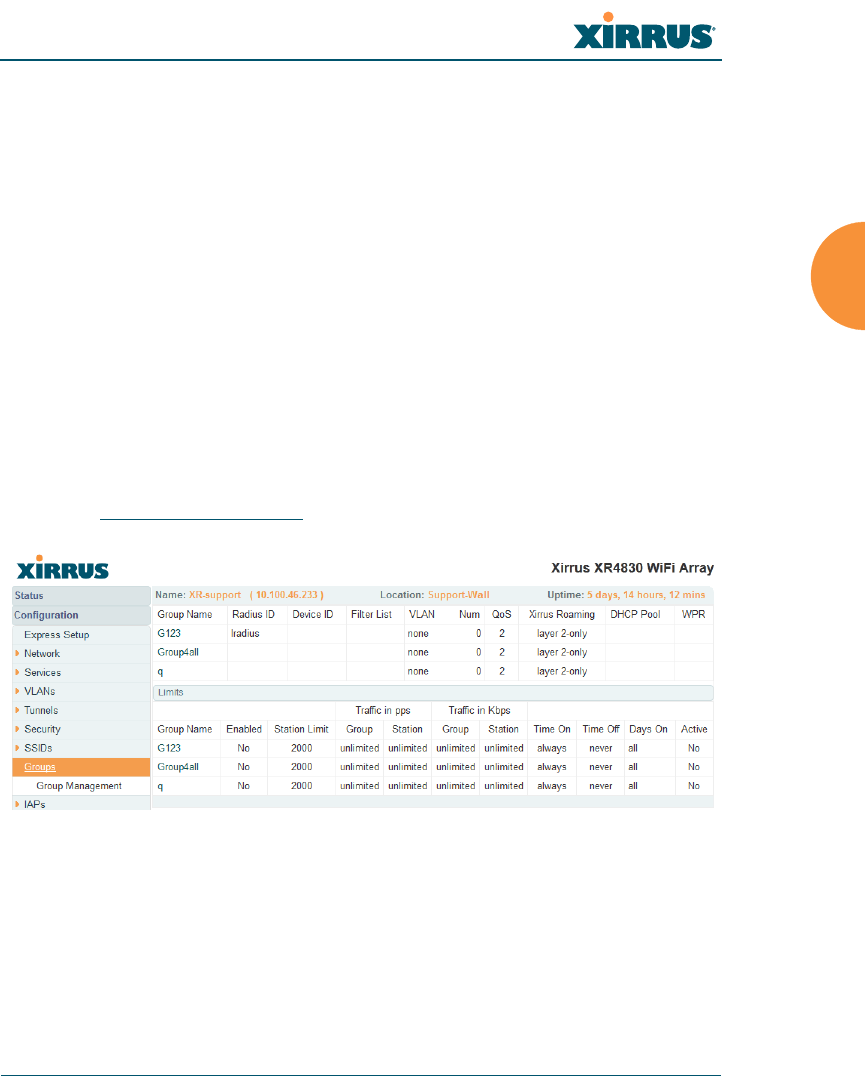The width and height of the screenshot is (865, 1076).
Task: Expand the Services arrow in sidebar
Action: [17, 672]
